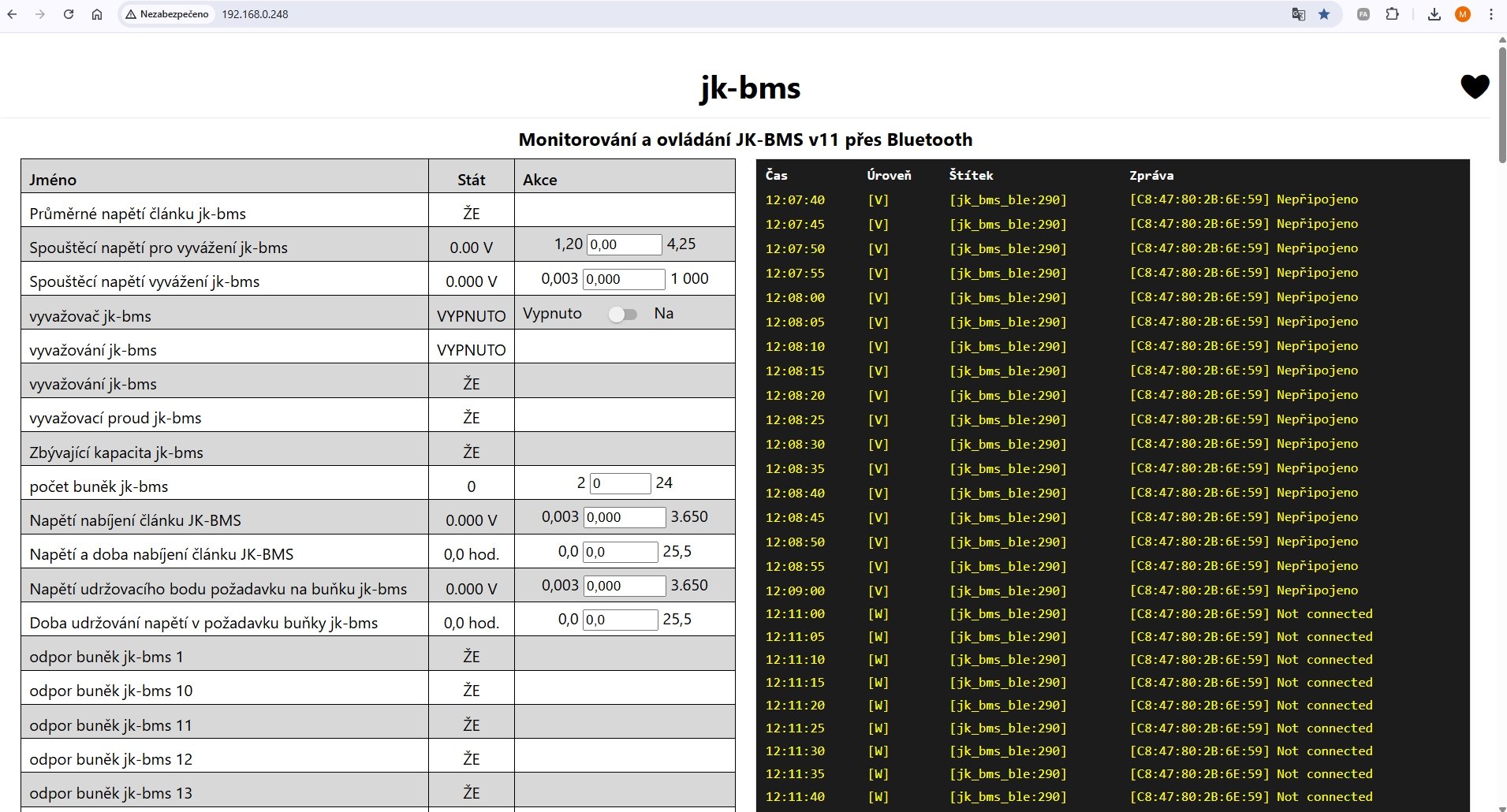Click the počet buněk jk-bms row name

click(99, 486)
